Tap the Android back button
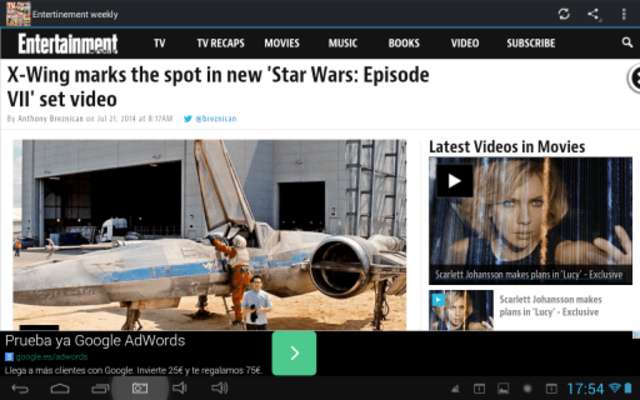 click(x=20, y=389)
